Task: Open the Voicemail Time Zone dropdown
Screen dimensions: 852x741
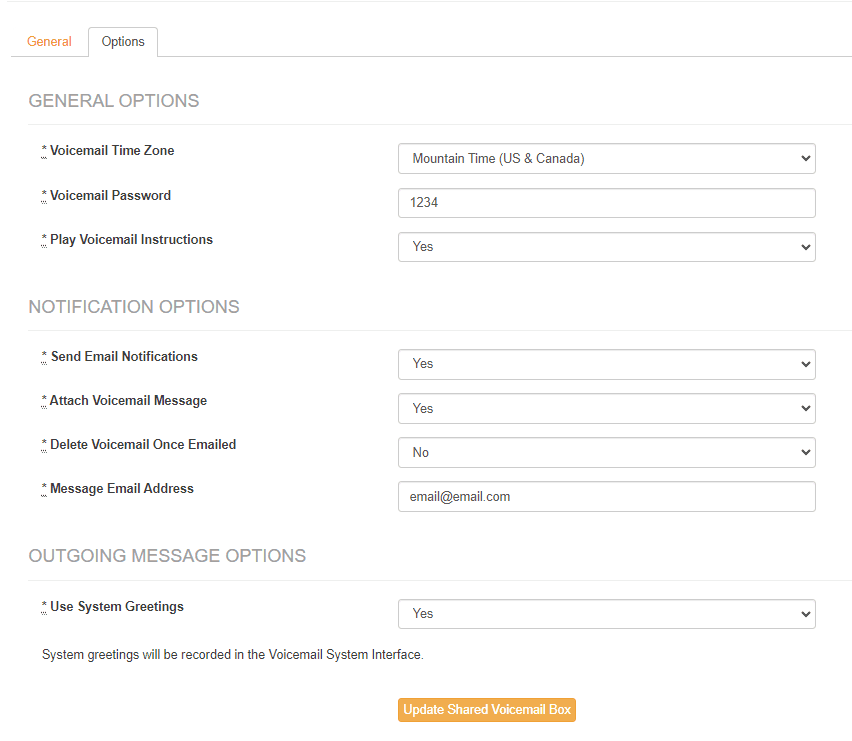Action: pyautogui.click(x=606, y=159)
